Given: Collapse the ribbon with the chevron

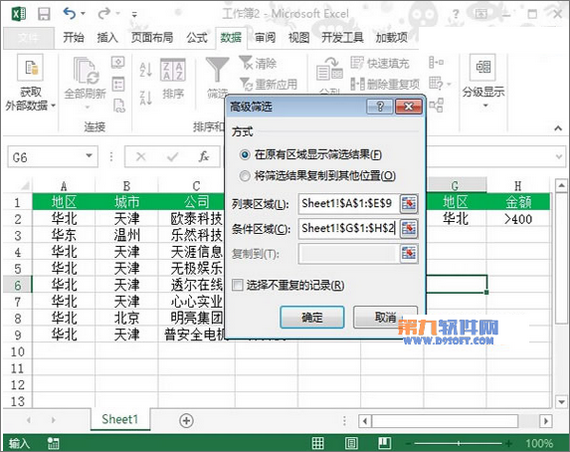Looking at the screenshot, I should coord(558,128).
